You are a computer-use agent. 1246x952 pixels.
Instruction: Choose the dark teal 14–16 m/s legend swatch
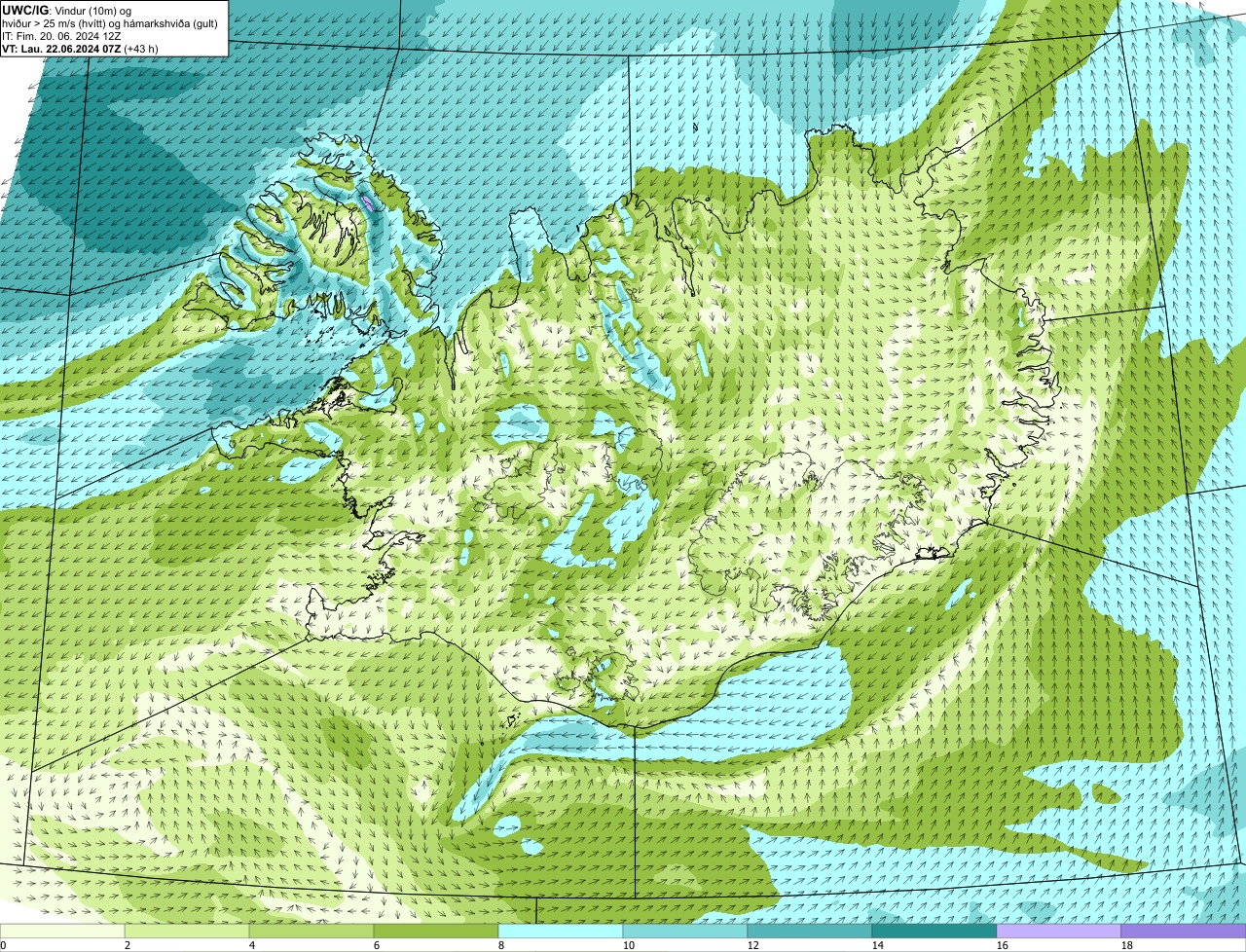click(x=934, y=931)
